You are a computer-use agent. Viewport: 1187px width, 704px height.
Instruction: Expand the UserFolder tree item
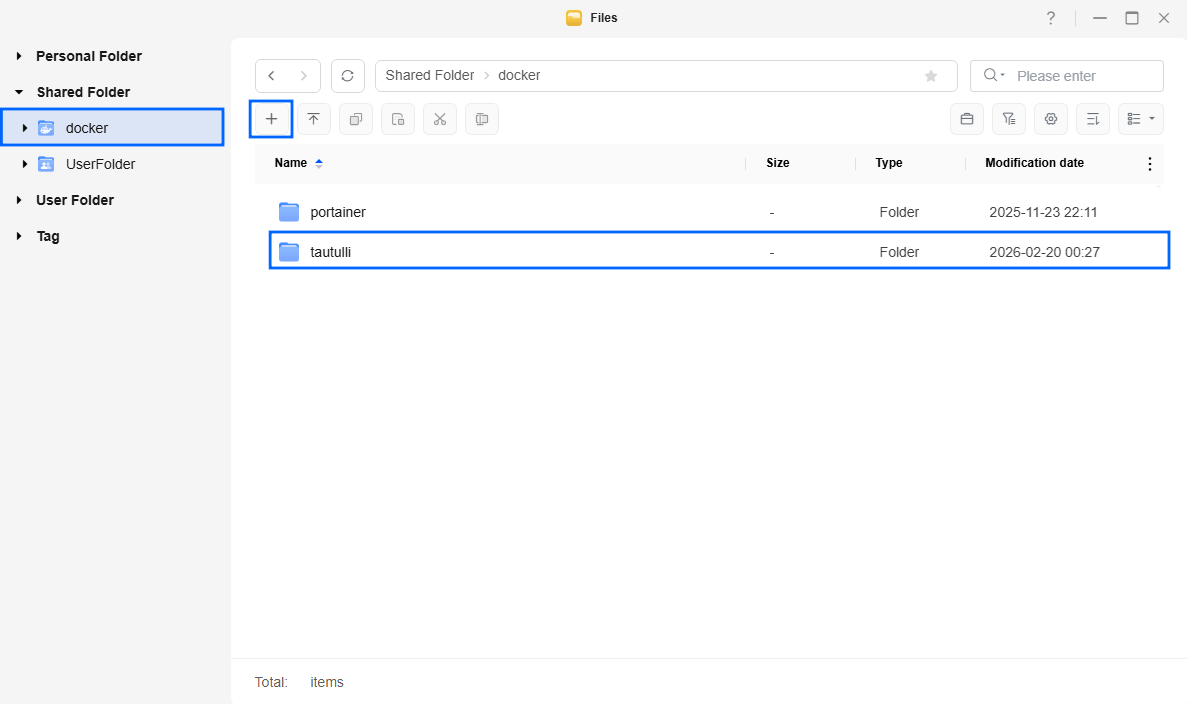click(24, 164)
